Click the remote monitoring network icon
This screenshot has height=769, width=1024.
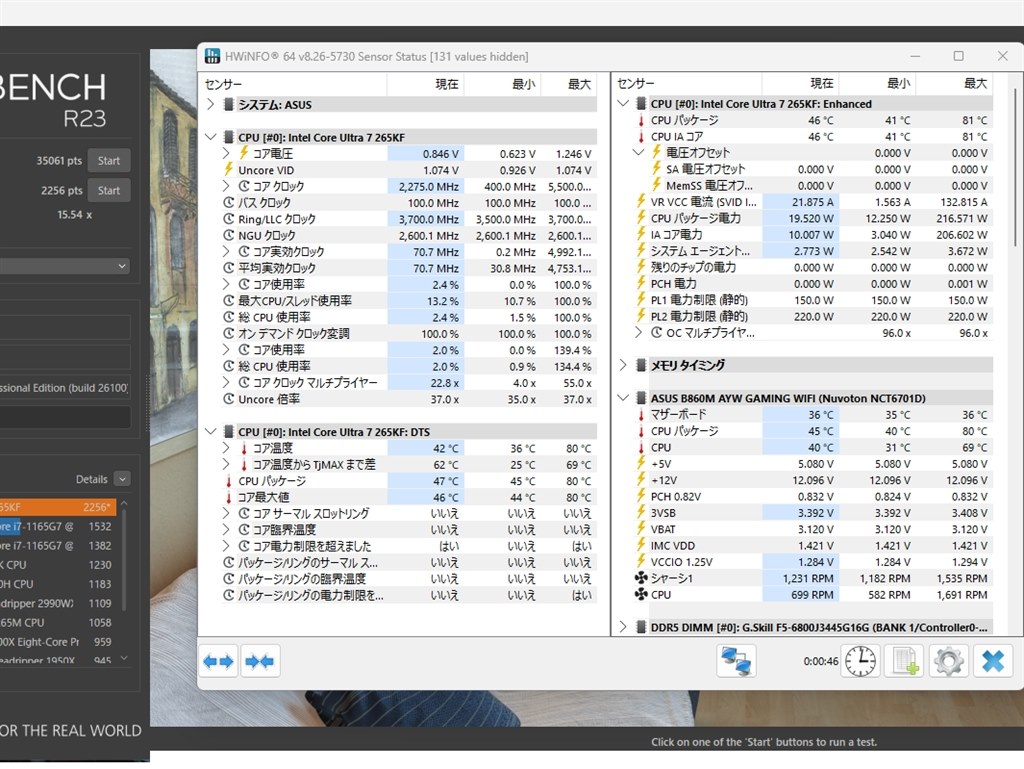pos(736,660)
